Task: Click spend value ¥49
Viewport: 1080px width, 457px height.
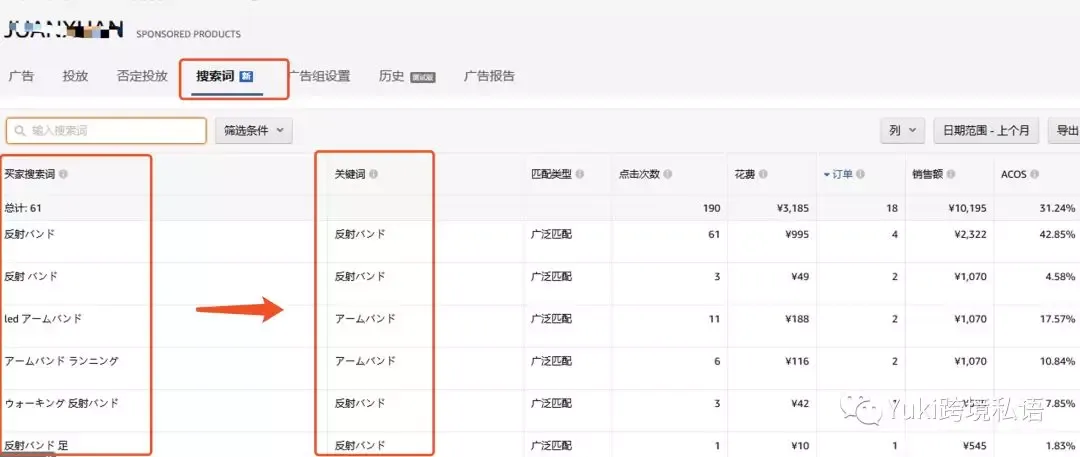Action: (x=799, y=276)
